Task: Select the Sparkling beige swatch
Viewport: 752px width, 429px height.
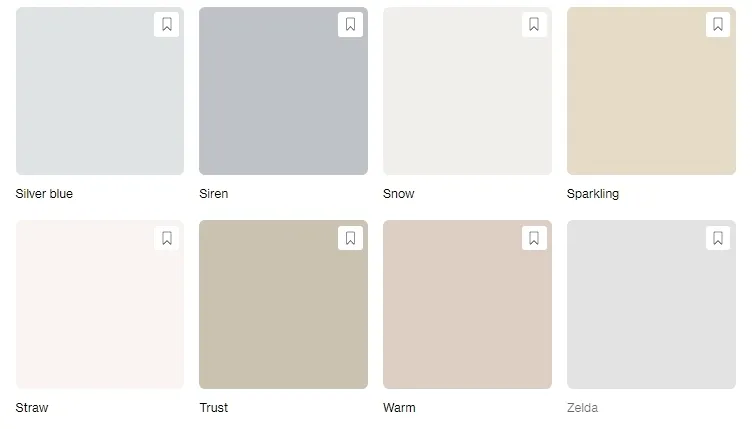Action: tap(651, 91)
